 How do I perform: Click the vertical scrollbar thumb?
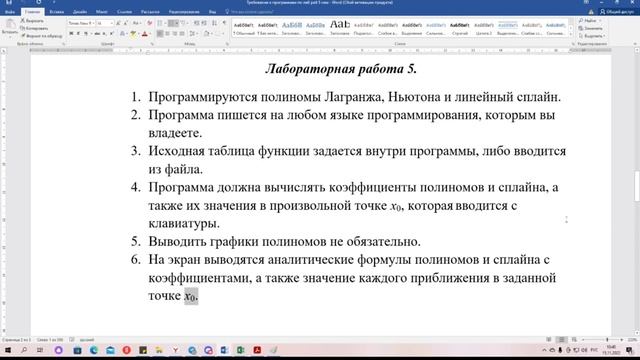pyautogui.click(x=637, y=186)
